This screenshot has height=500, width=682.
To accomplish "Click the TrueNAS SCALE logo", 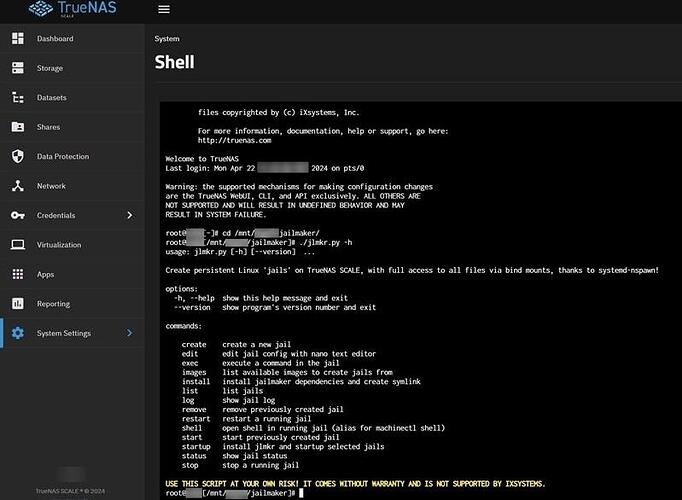I will click(71, 10).
